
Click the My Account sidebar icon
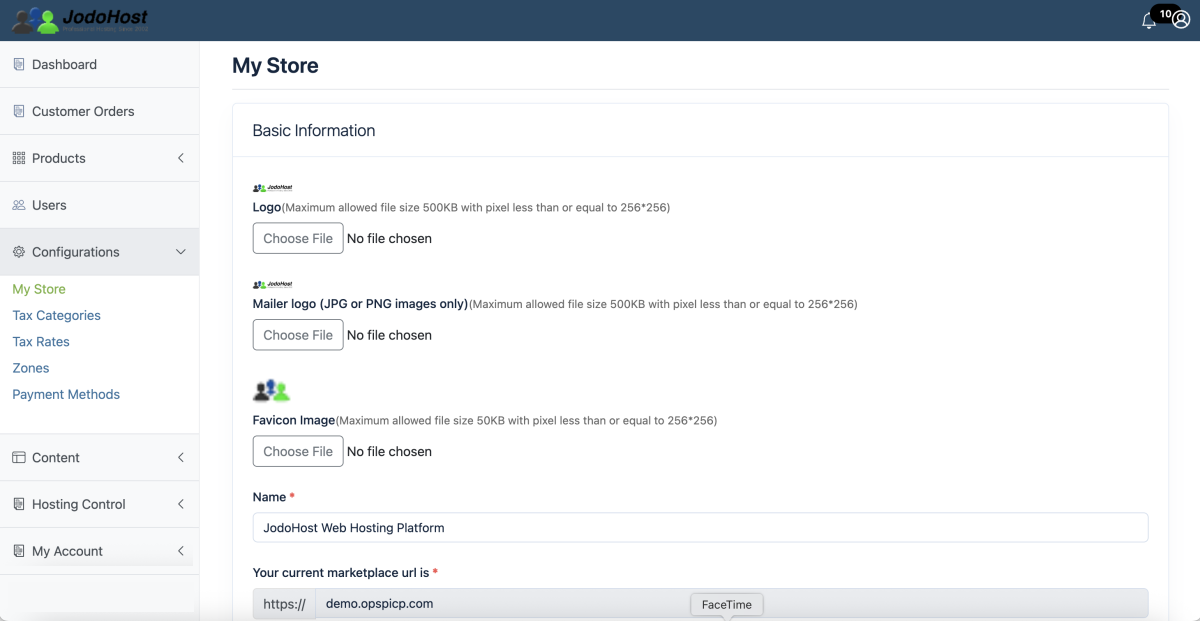click(19, 551)
